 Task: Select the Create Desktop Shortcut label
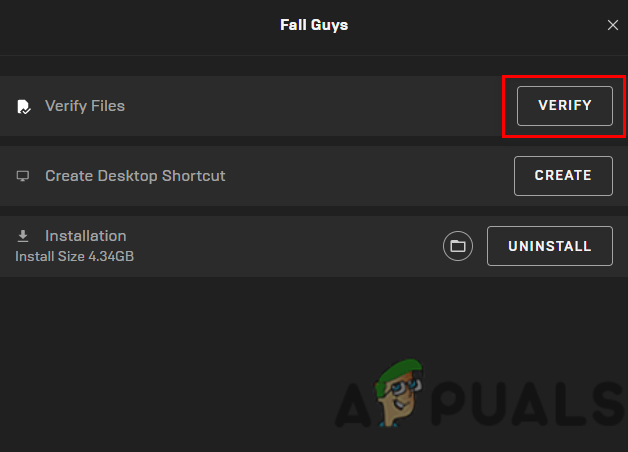(x=135, y=176)
